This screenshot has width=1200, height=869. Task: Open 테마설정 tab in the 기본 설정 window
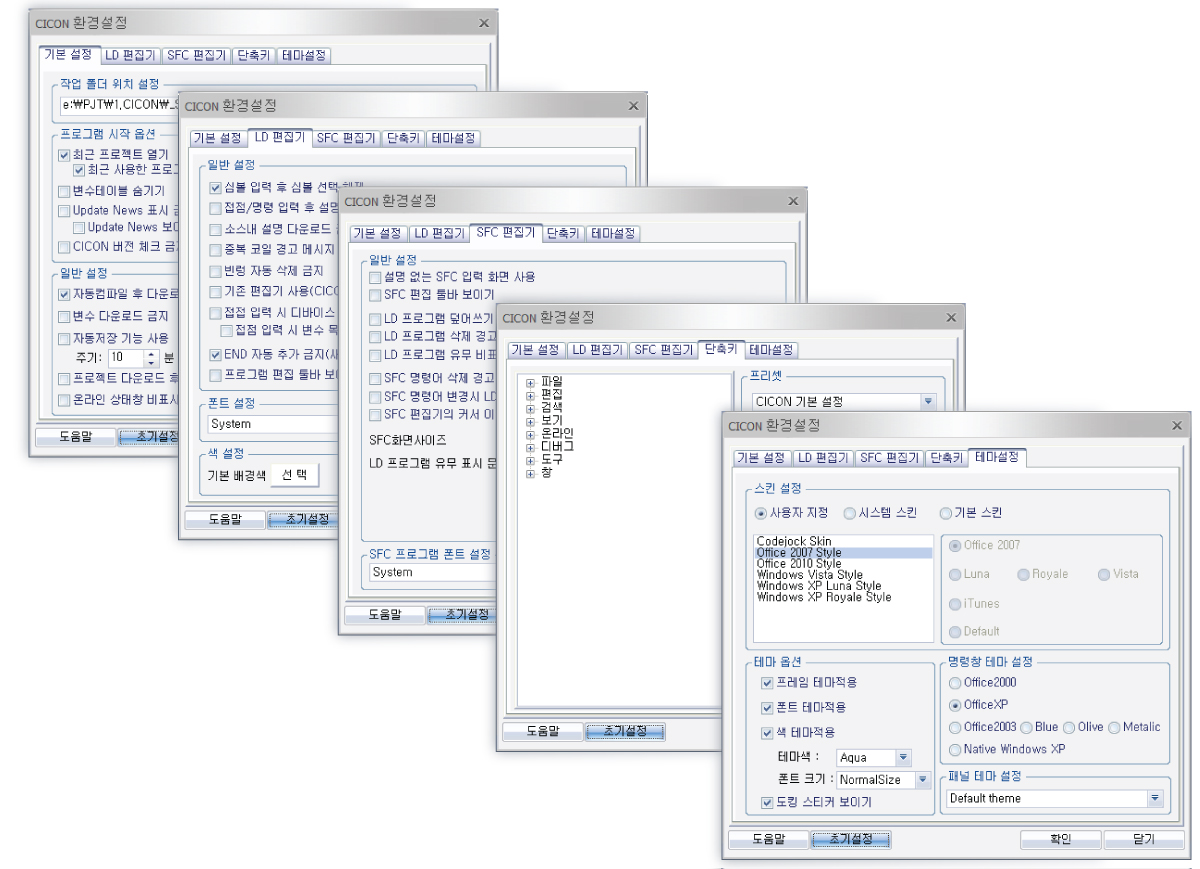(304, 56)
